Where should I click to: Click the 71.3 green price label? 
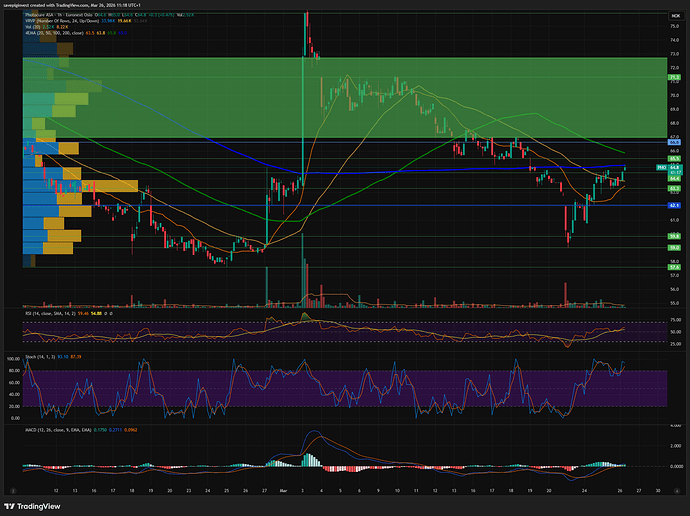[x=675, y=76]
